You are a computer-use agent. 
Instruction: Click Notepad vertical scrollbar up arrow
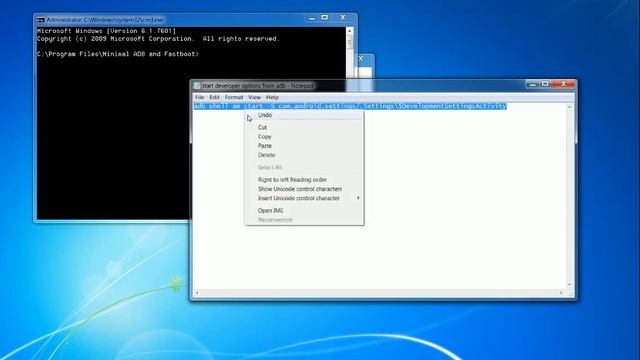569,107
